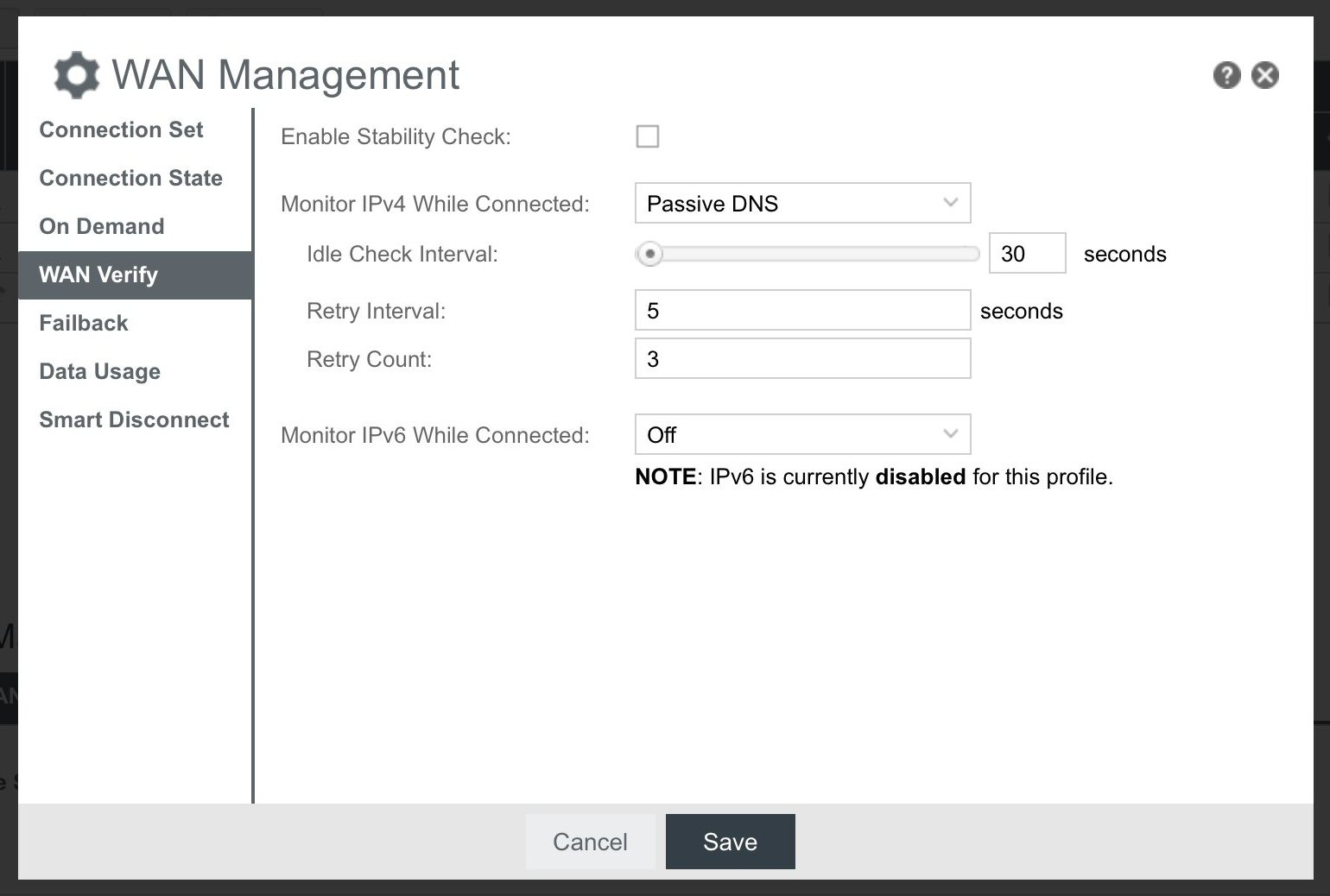Open the Connection State tab

[x=130, y=178]
